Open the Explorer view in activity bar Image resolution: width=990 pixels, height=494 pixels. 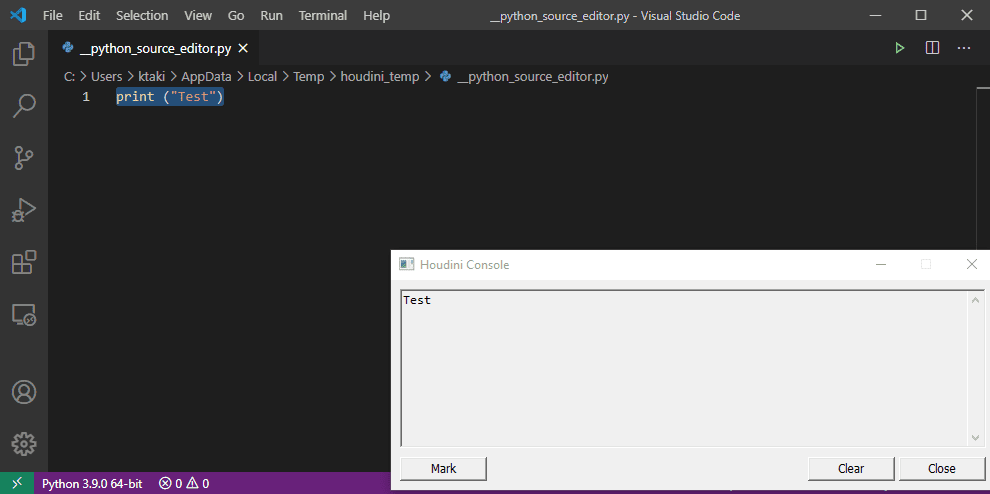[24, 54]
